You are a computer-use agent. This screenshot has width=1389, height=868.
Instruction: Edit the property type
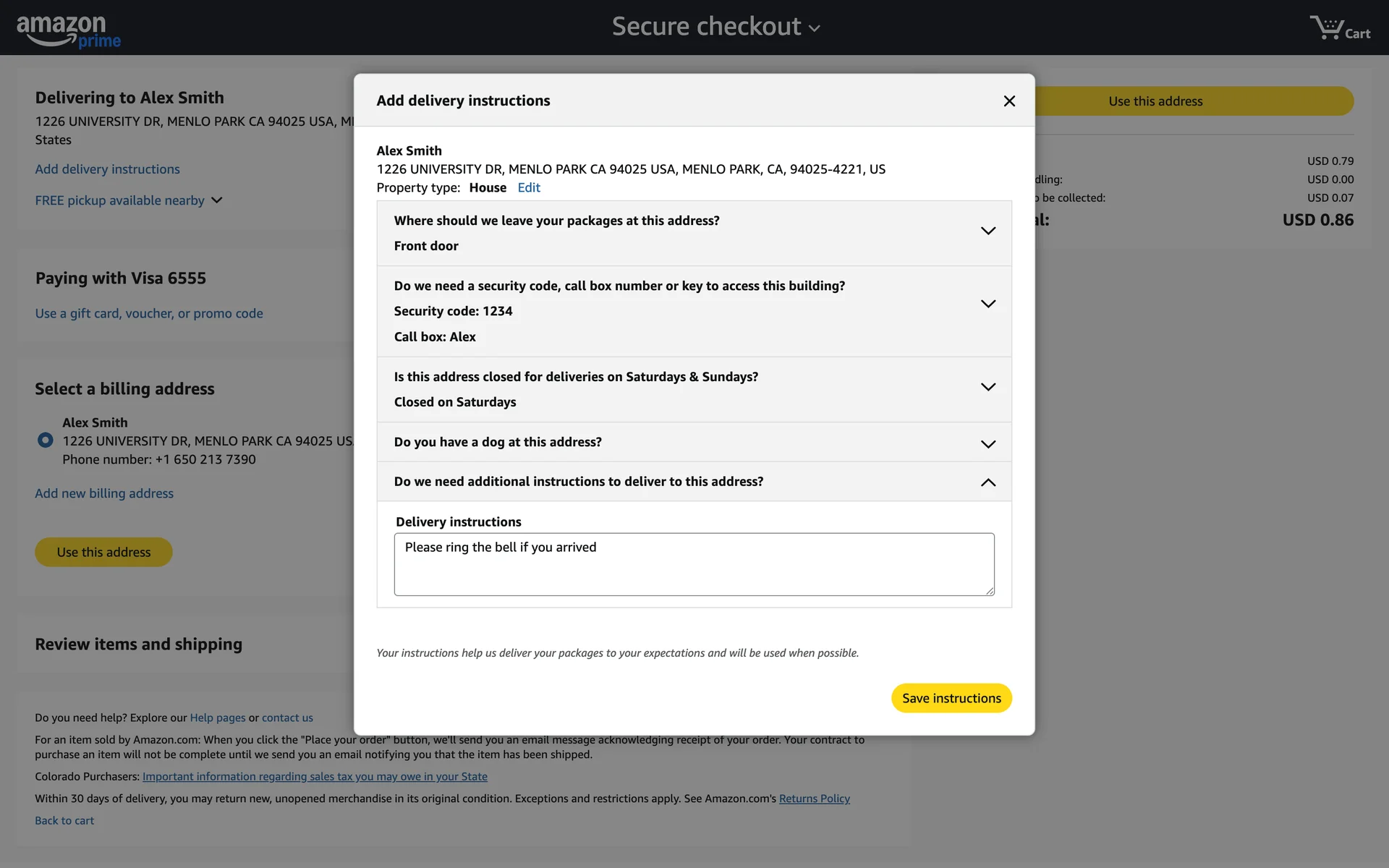pos(529,188)
